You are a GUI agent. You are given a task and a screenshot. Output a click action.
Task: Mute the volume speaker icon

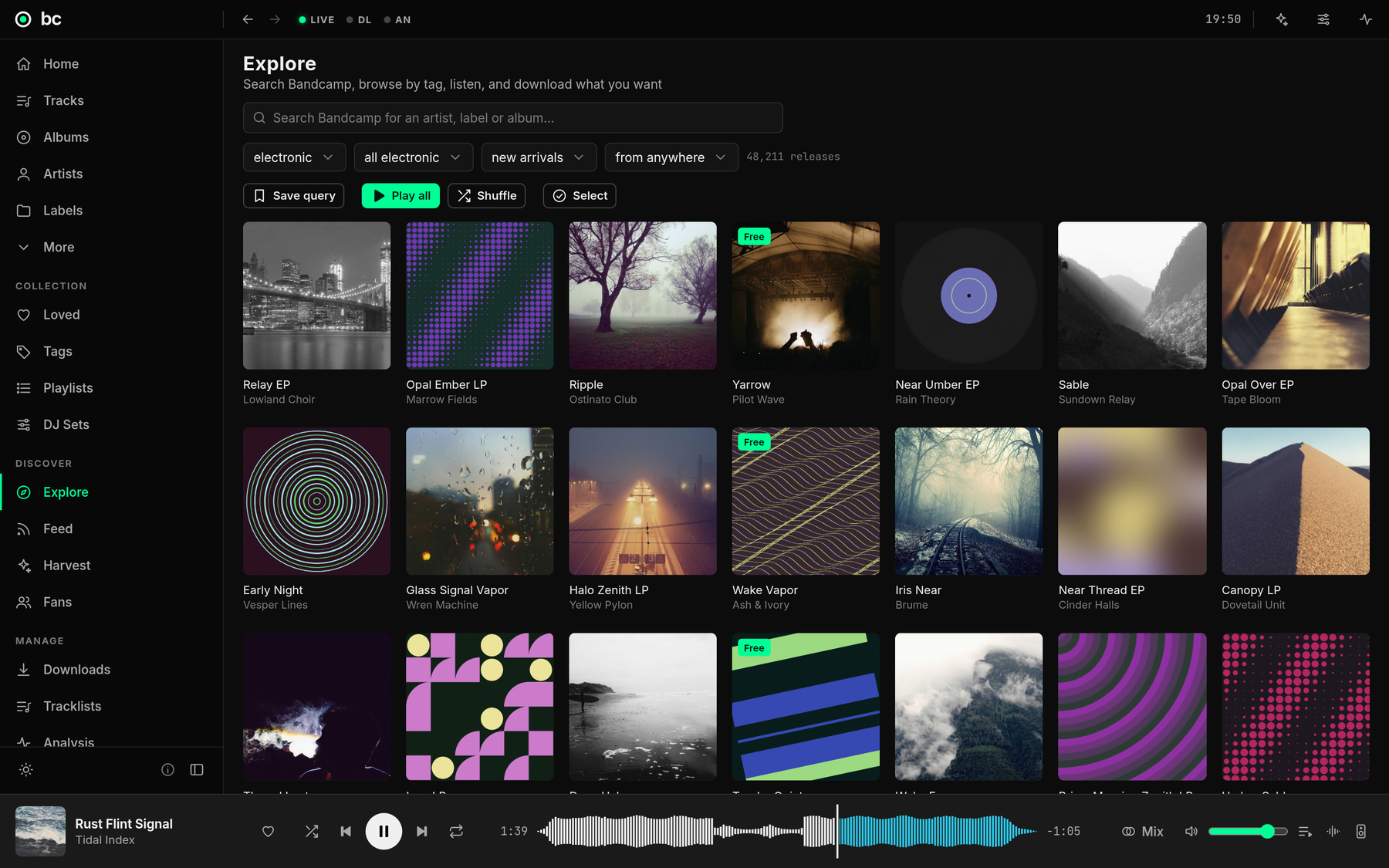click(1191, 831)
